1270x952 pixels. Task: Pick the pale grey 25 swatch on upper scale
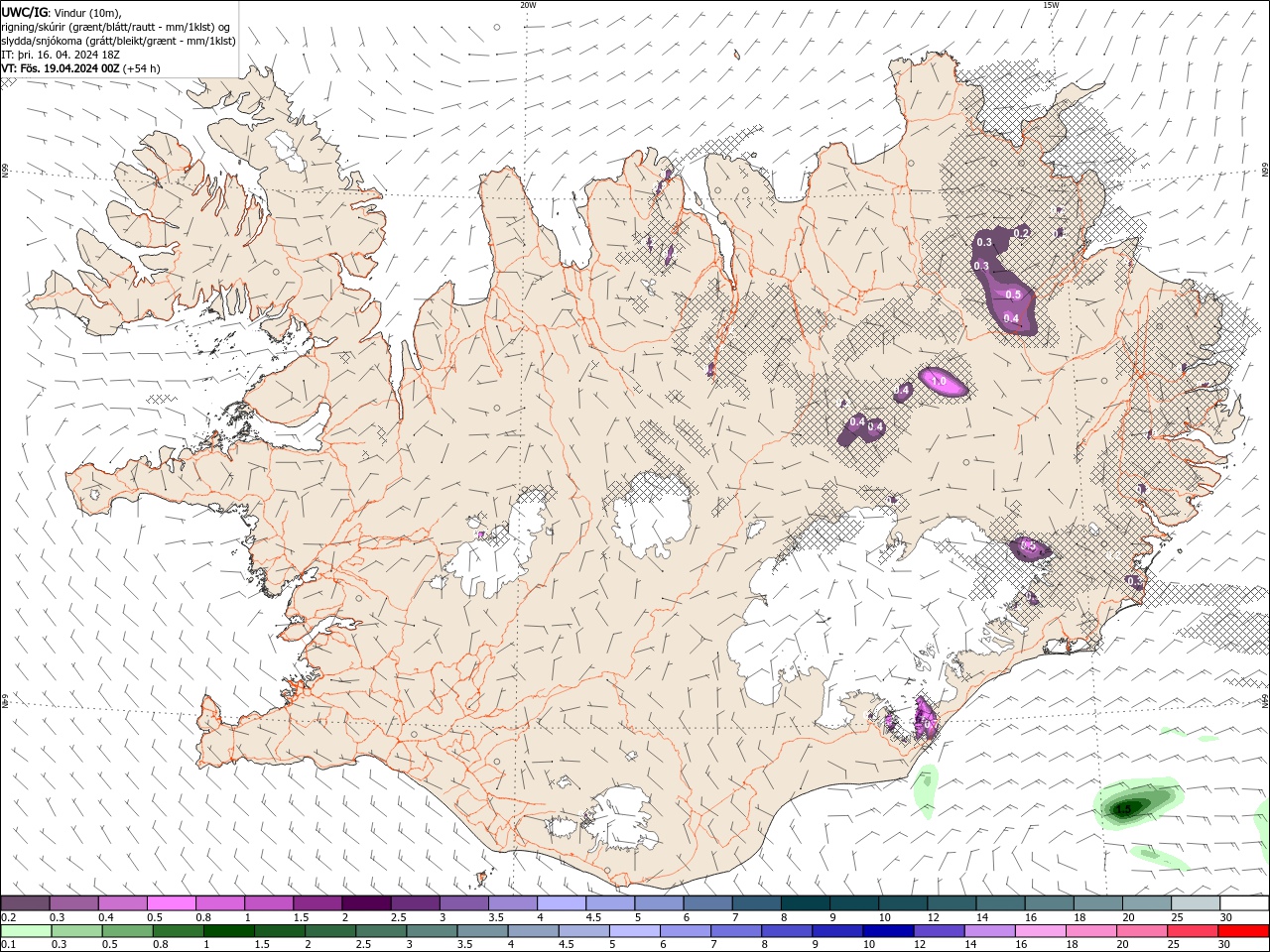(x=1196, y=903)
